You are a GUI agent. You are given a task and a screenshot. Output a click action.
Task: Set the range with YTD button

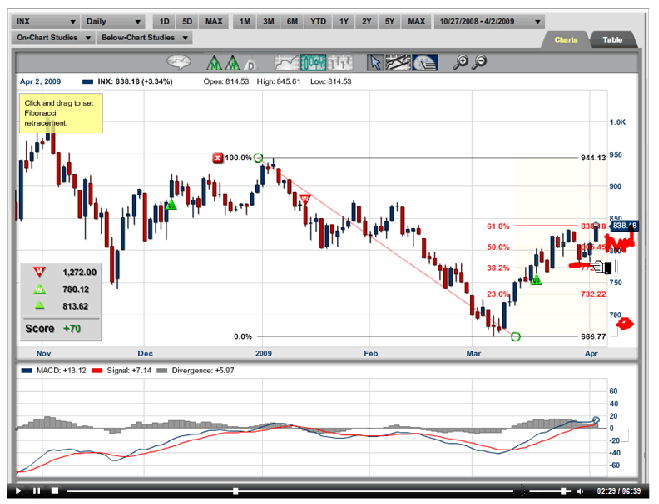[317, 20]
